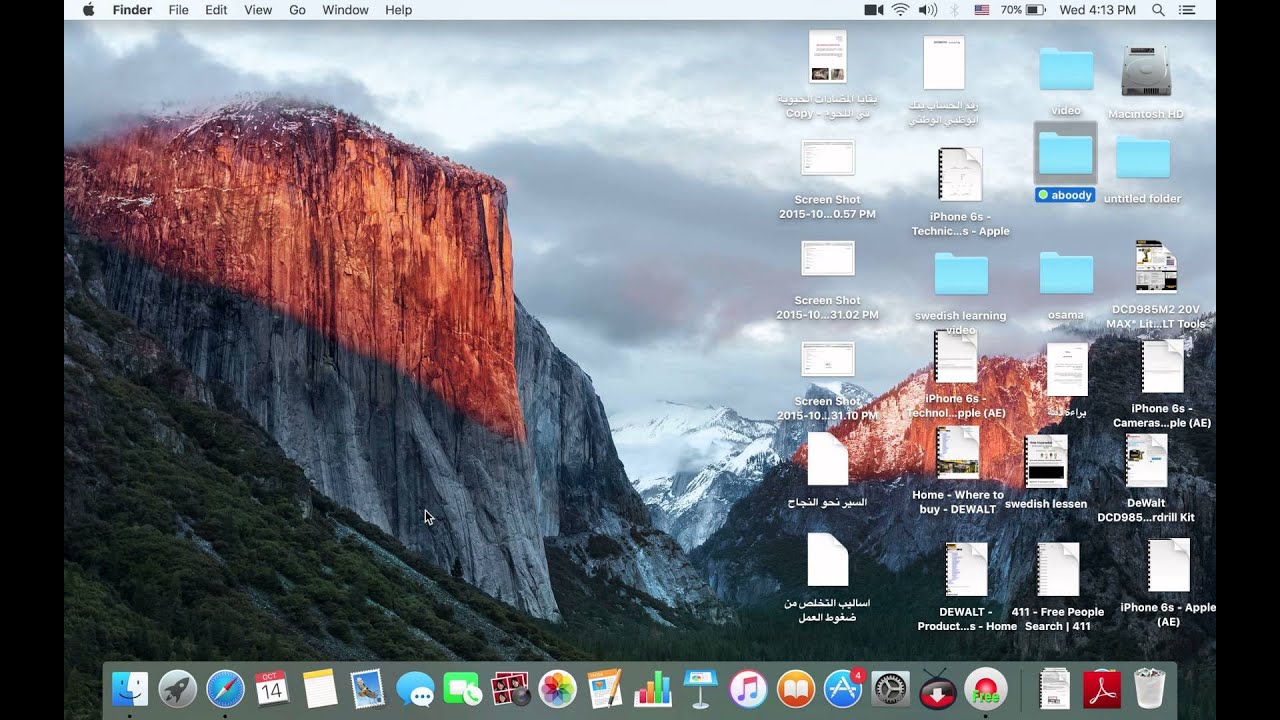Launch Pages from the Dock

(x=605, y=689)
